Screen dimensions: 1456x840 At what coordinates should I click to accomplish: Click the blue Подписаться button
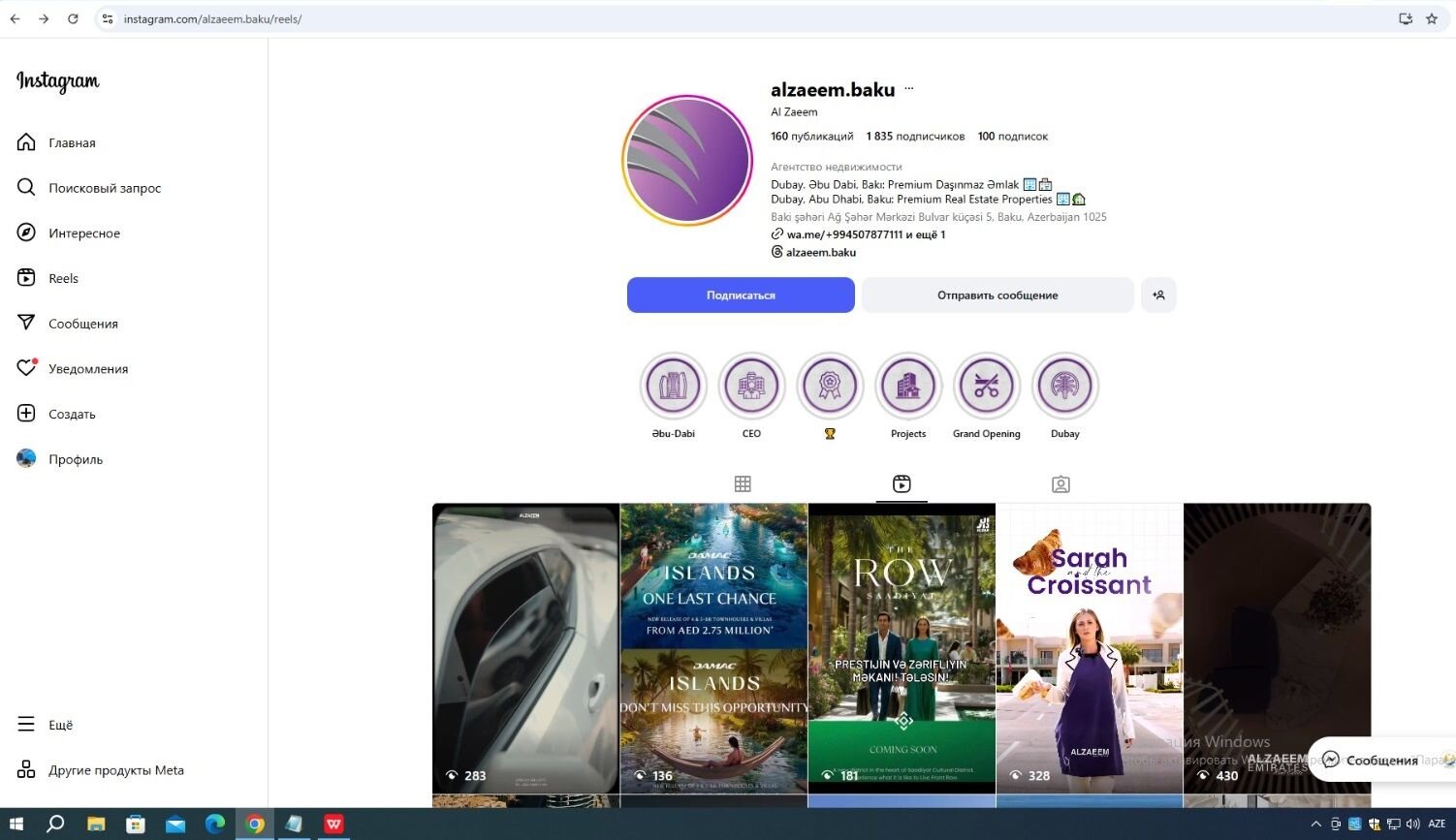(x=741, y=296)
